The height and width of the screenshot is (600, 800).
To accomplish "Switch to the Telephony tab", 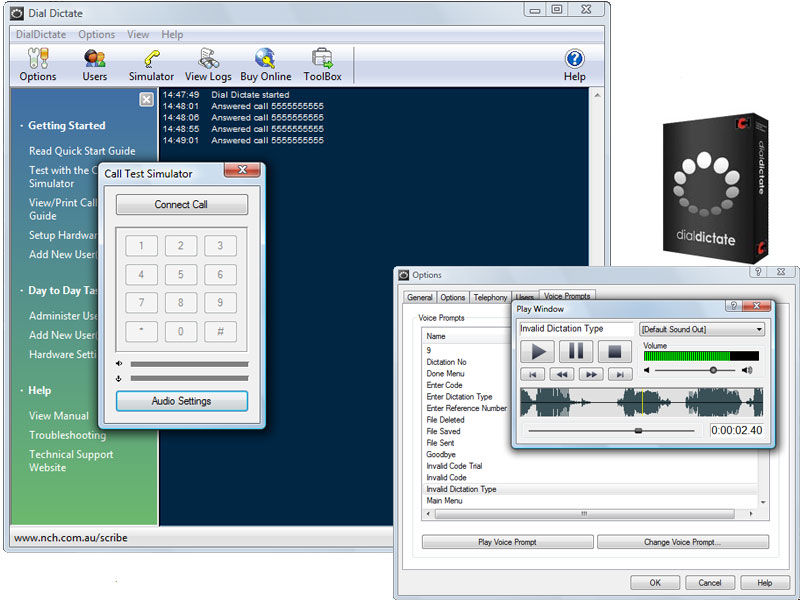I will (490, 297).
